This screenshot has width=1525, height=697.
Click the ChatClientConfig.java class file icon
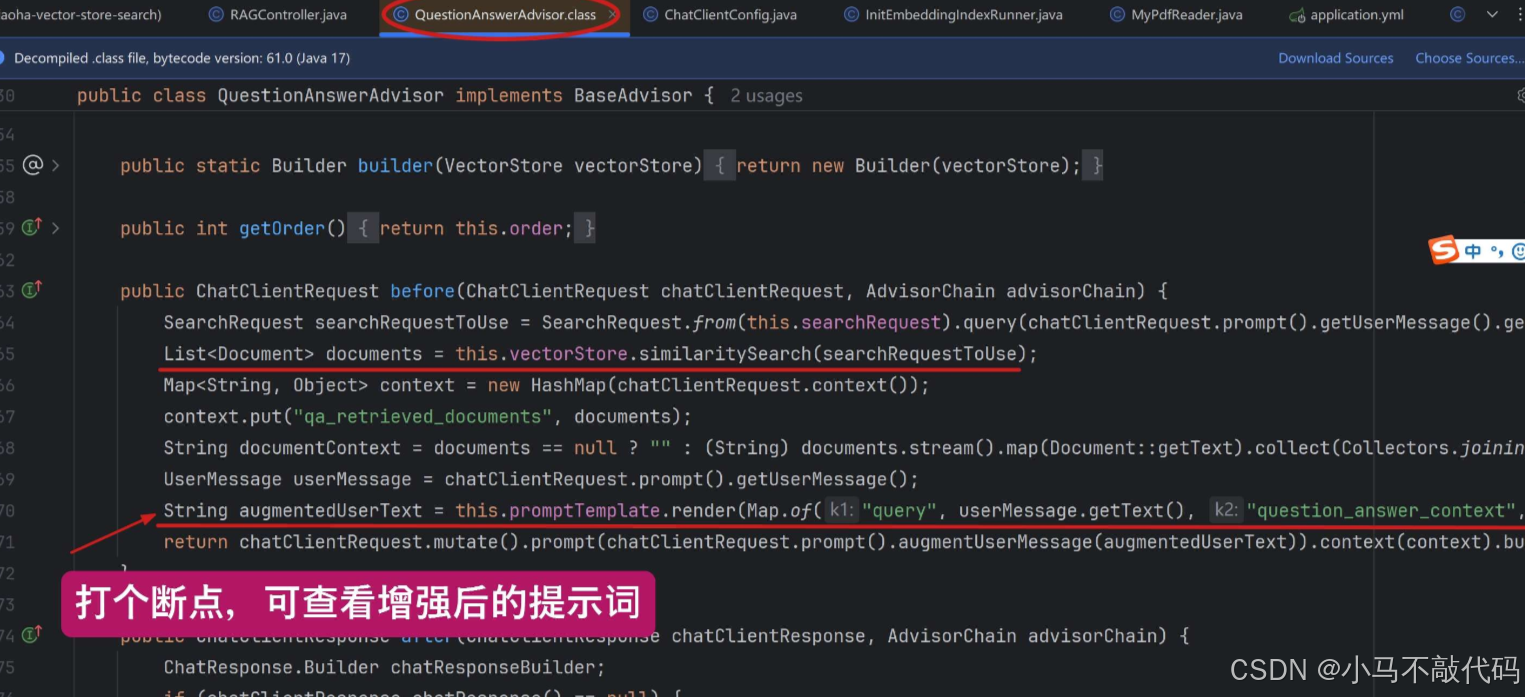[650, 15]
